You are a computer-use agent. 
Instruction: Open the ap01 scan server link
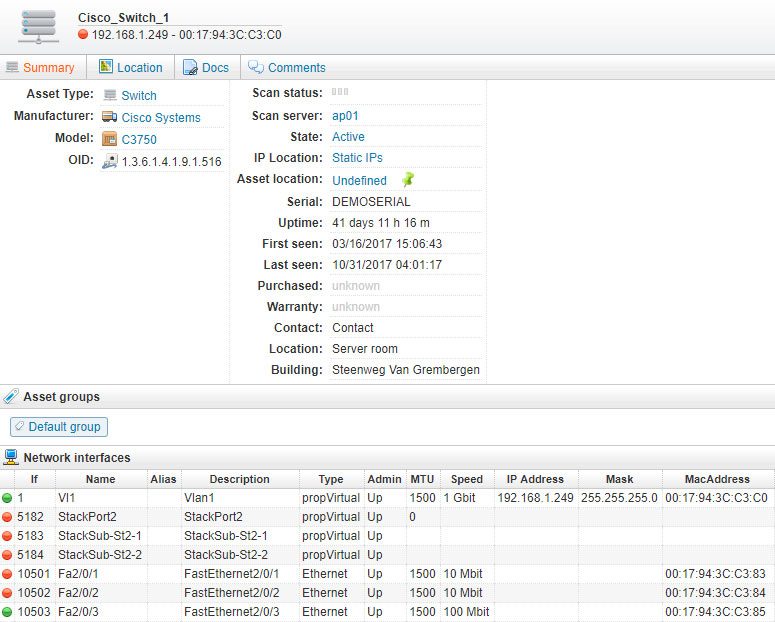tap(345, 116)
